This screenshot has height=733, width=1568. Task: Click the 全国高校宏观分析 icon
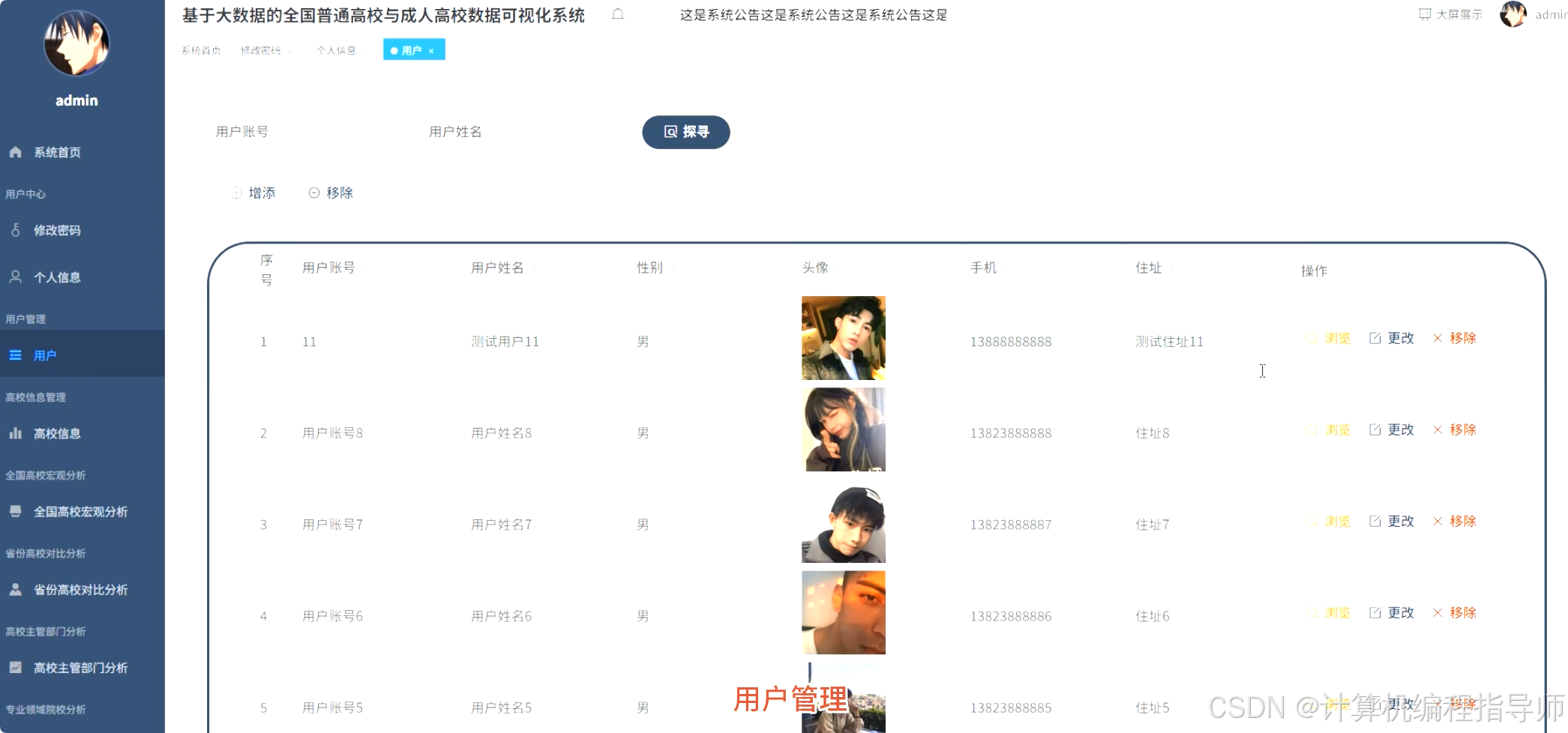(15, 511)
